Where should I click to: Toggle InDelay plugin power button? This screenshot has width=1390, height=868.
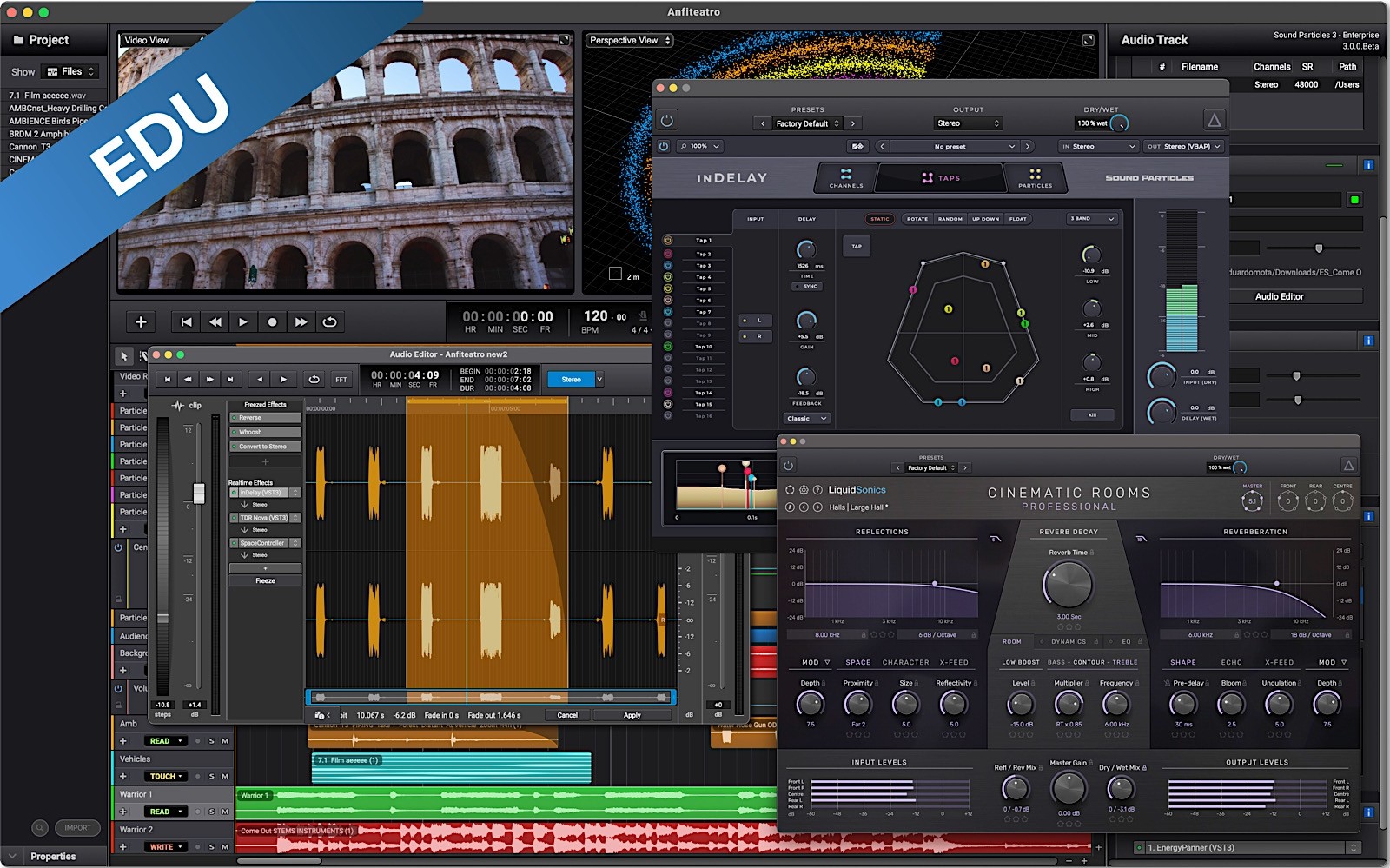(x=667, y=121)
